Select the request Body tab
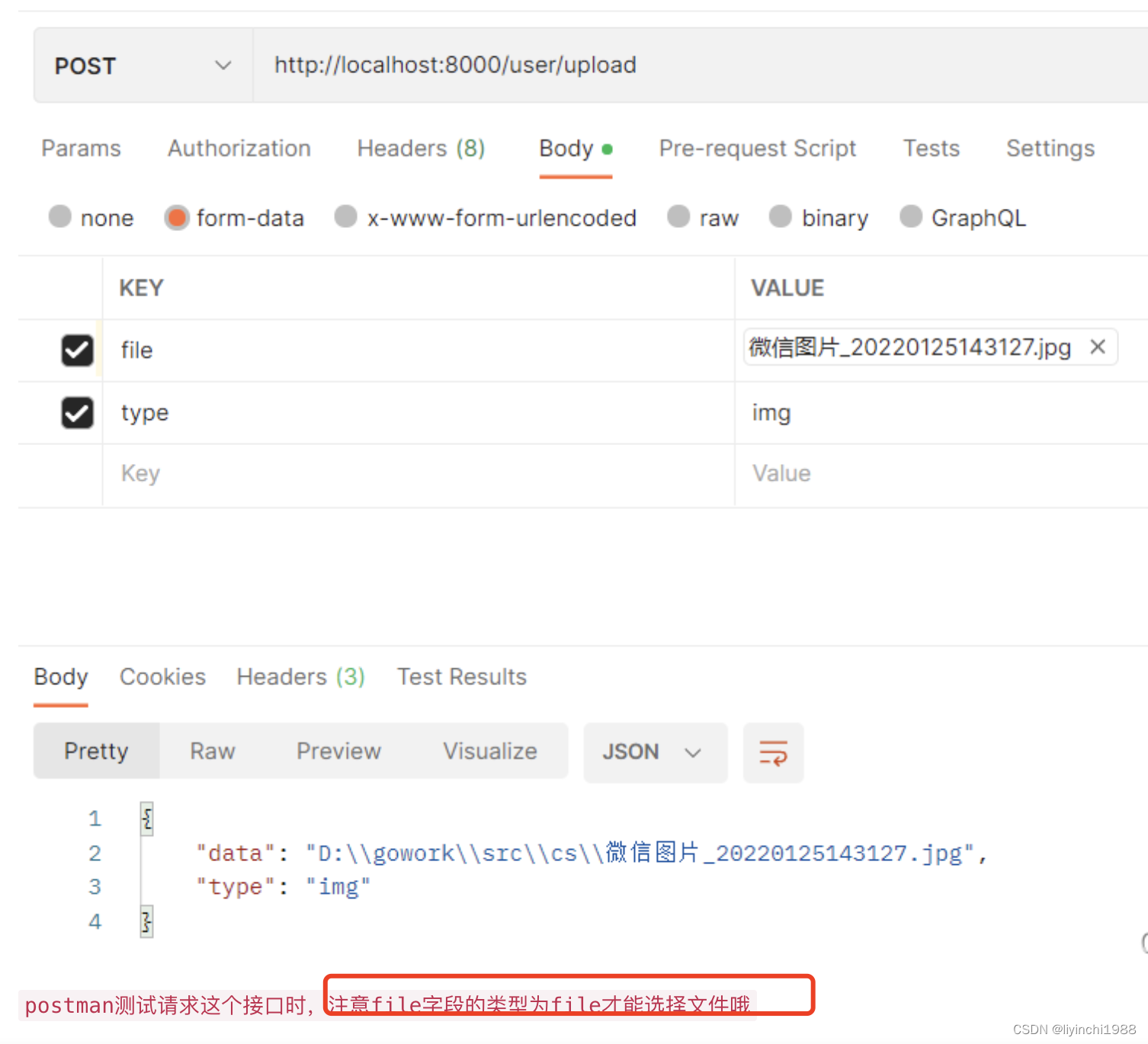1148x1044 pixels. (x=576, y=148)
